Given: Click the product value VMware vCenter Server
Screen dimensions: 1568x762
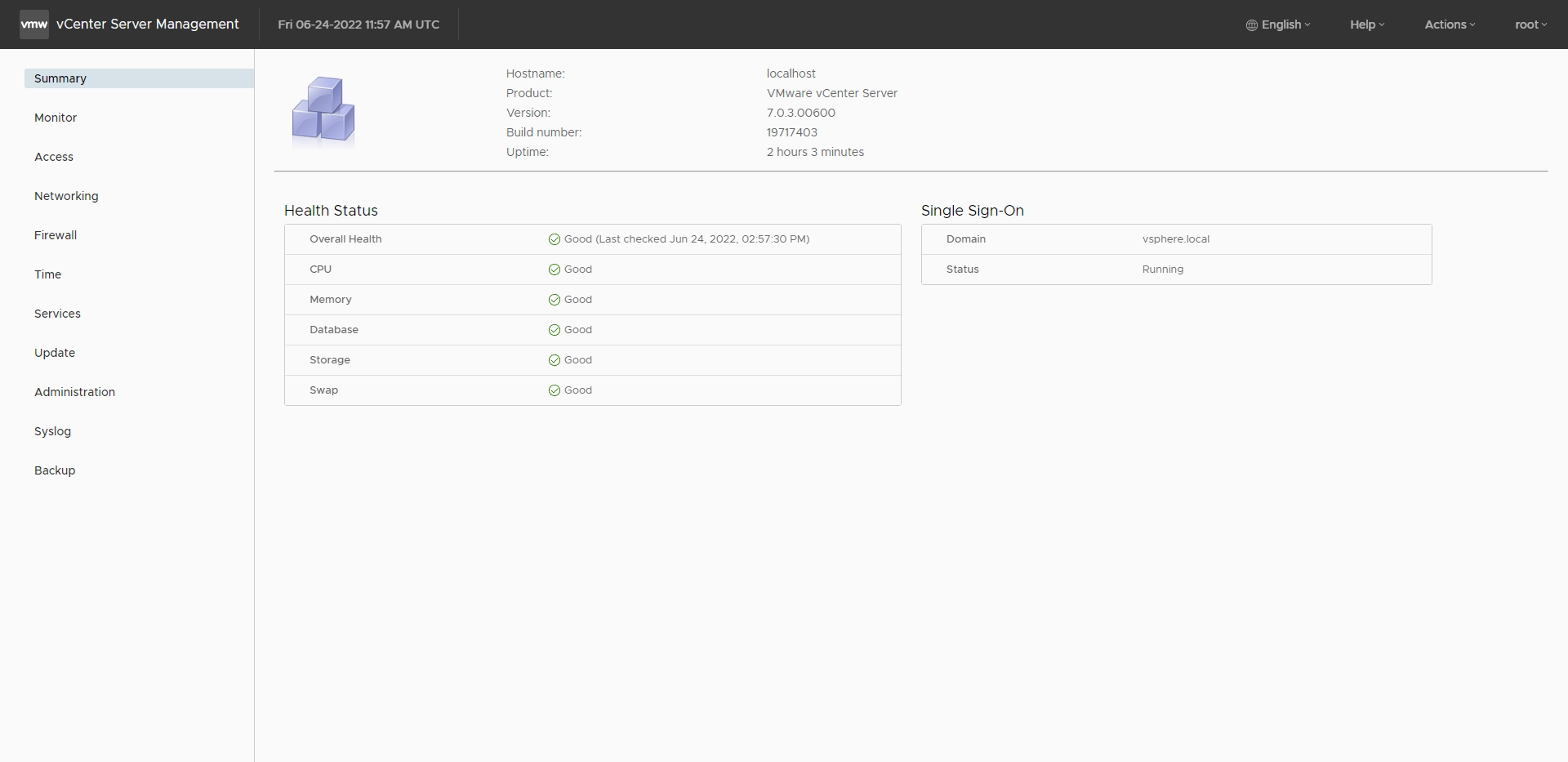Looking at the screenshot, I should coord(832,93).
